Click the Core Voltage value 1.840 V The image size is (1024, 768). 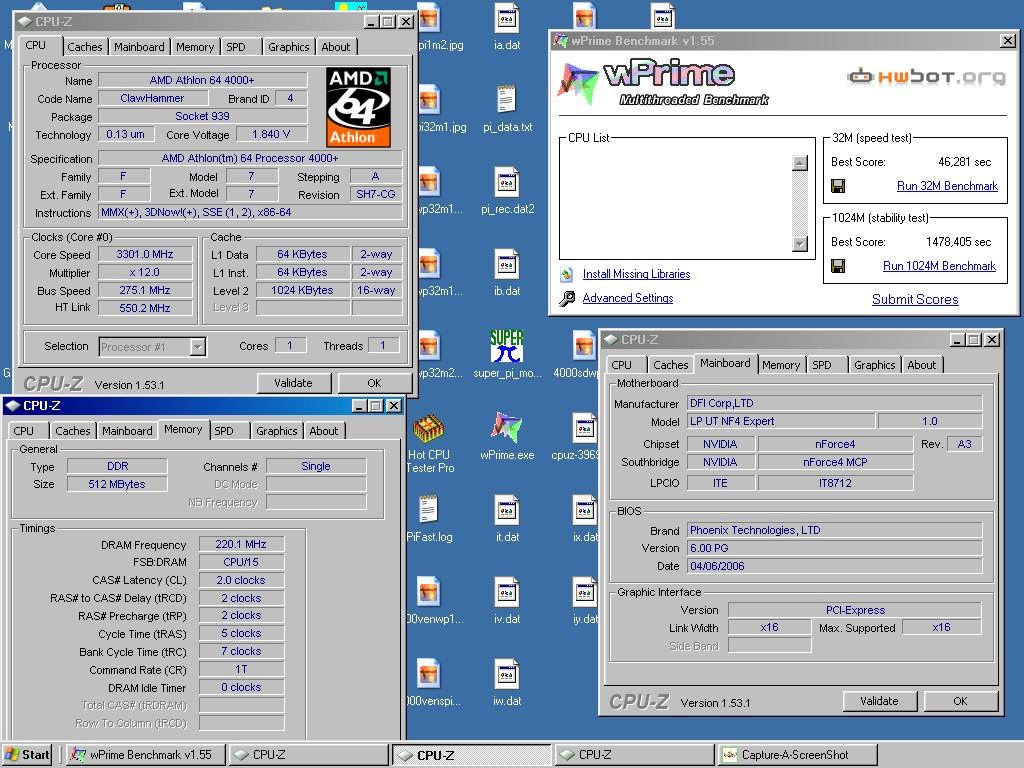(271, 135)
